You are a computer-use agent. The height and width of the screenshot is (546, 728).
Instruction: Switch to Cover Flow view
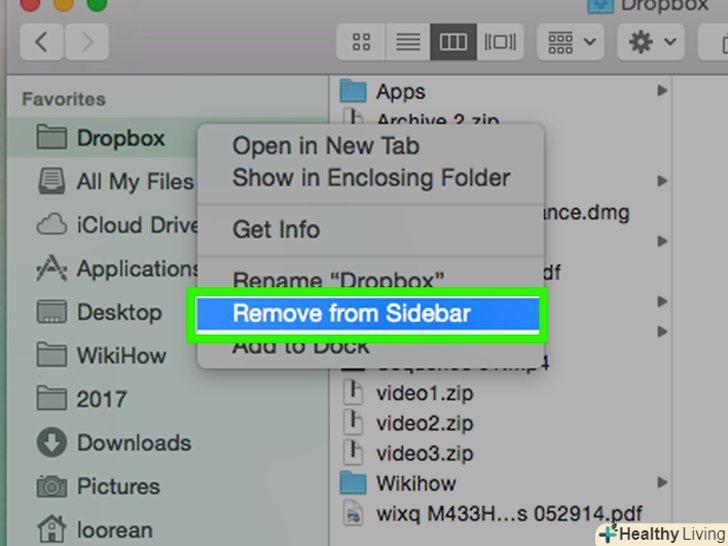[x=500, y=42]
